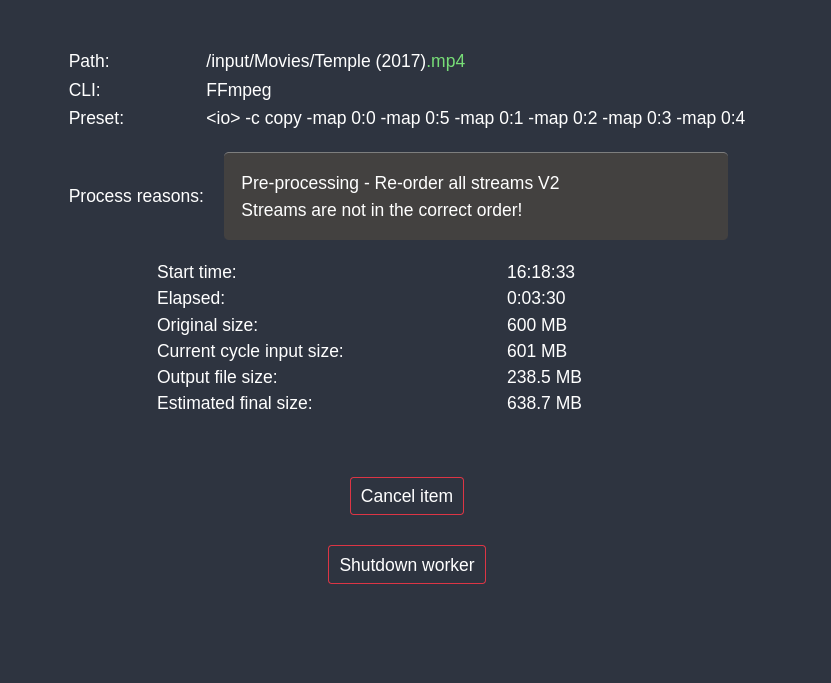
Task: Click the Elapsed time 0:03:30
Action: pyautogui.click(x=536, y=298)
